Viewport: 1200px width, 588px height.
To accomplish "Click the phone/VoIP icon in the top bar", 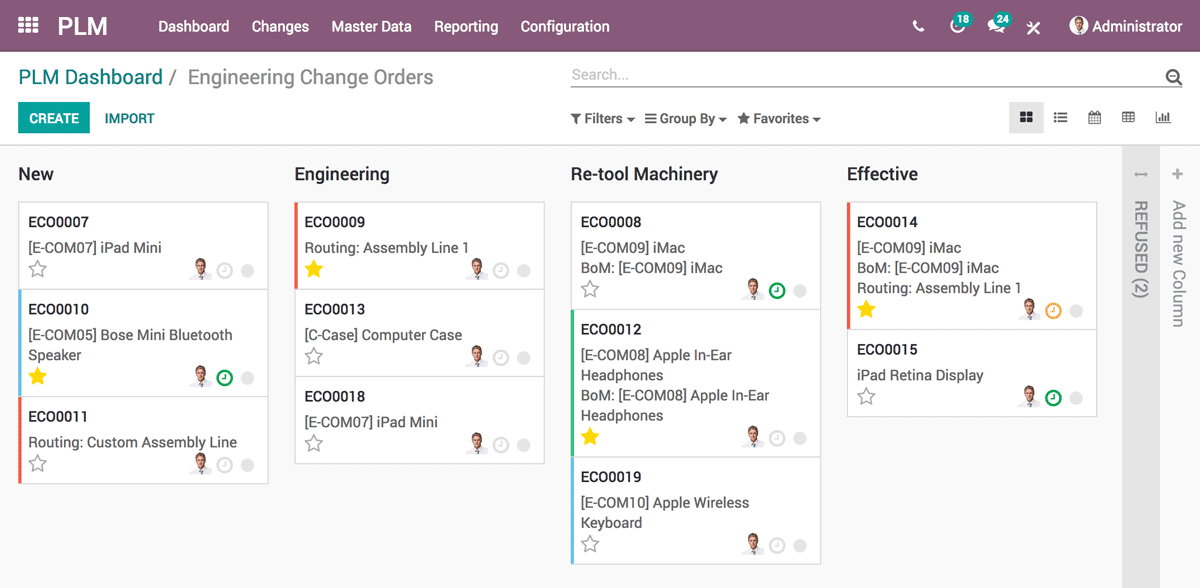I will coord(918,26).
